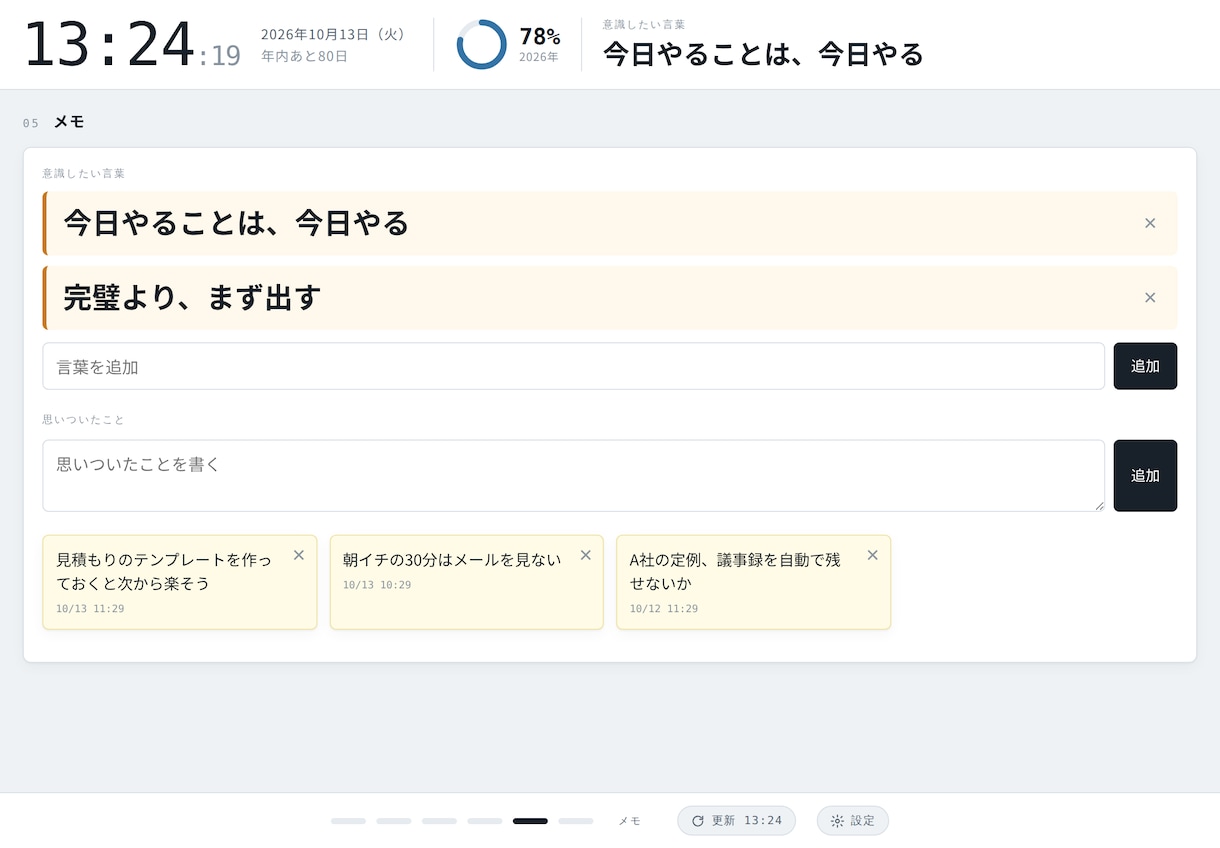Delete the A社の定例 note

[873, 555]
